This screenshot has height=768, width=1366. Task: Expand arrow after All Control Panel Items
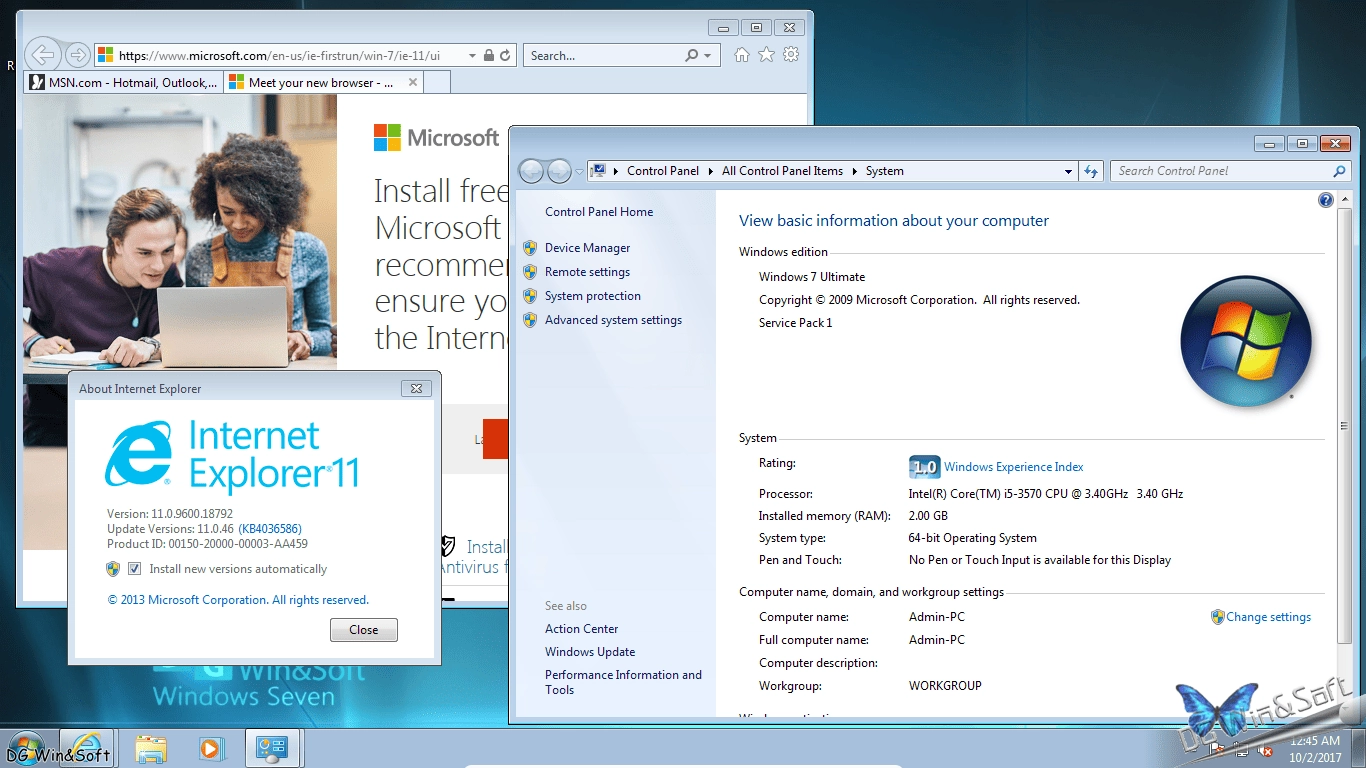pos(855,171)
